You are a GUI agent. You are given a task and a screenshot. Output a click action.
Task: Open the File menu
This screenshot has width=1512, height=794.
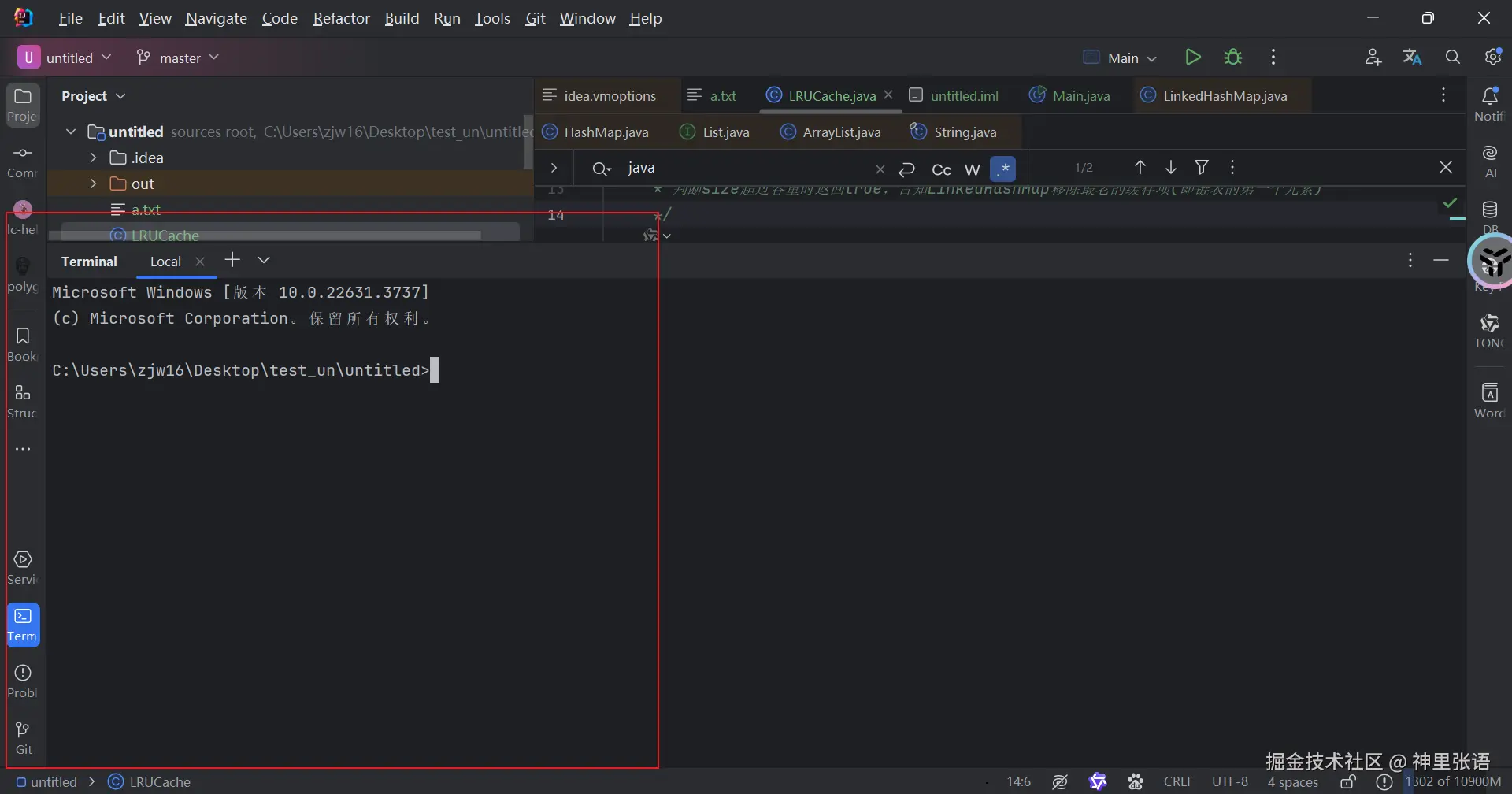click(x=70, y=18)
